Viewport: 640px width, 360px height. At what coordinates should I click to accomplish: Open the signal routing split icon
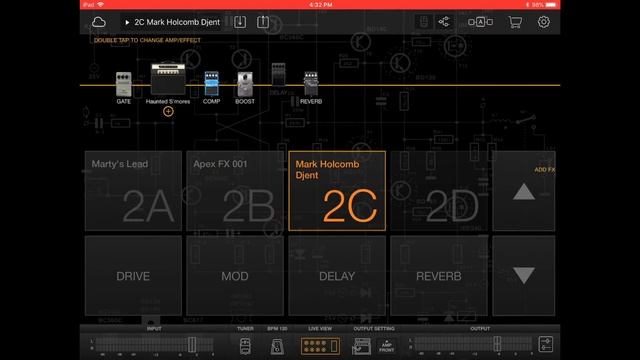pyautogui.click(x=444, y=22)
